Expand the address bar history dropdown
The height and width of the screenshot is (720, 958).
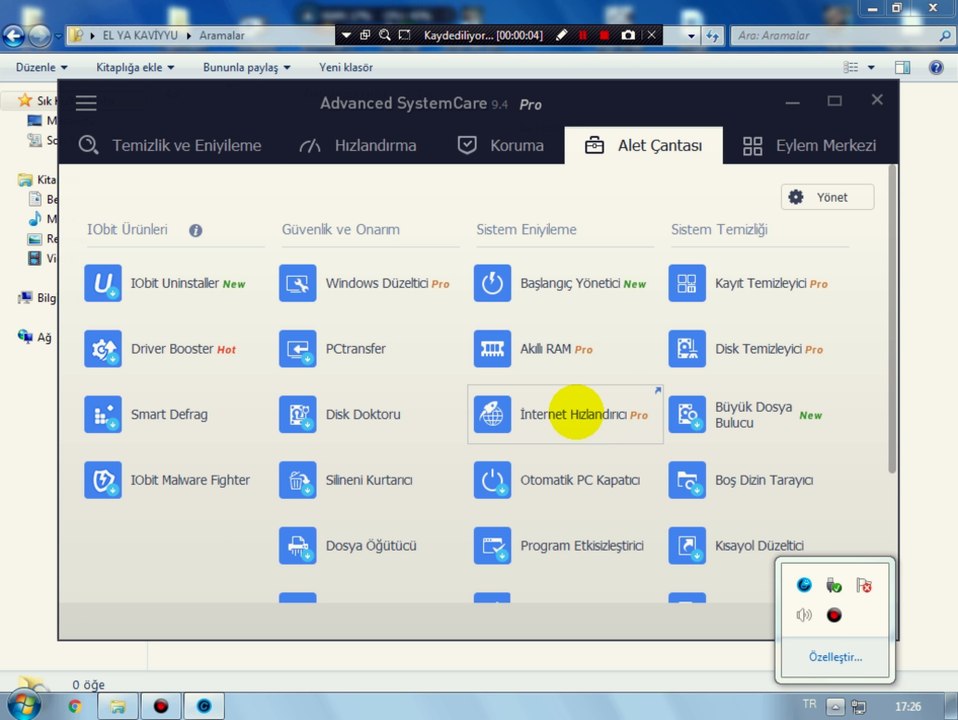click(x=691, y=35)
